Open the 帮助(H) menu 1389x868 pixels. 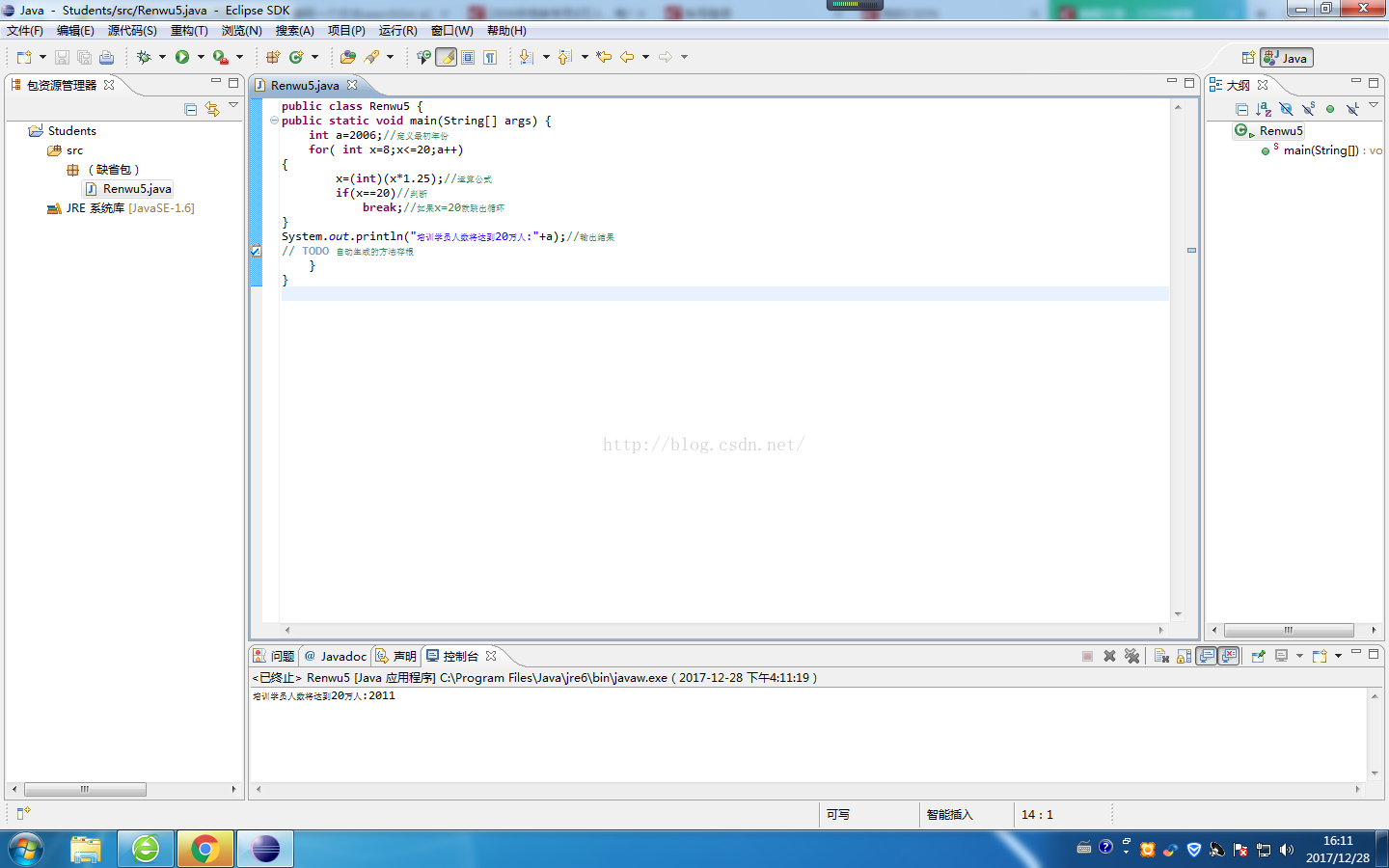click(506, 31)
